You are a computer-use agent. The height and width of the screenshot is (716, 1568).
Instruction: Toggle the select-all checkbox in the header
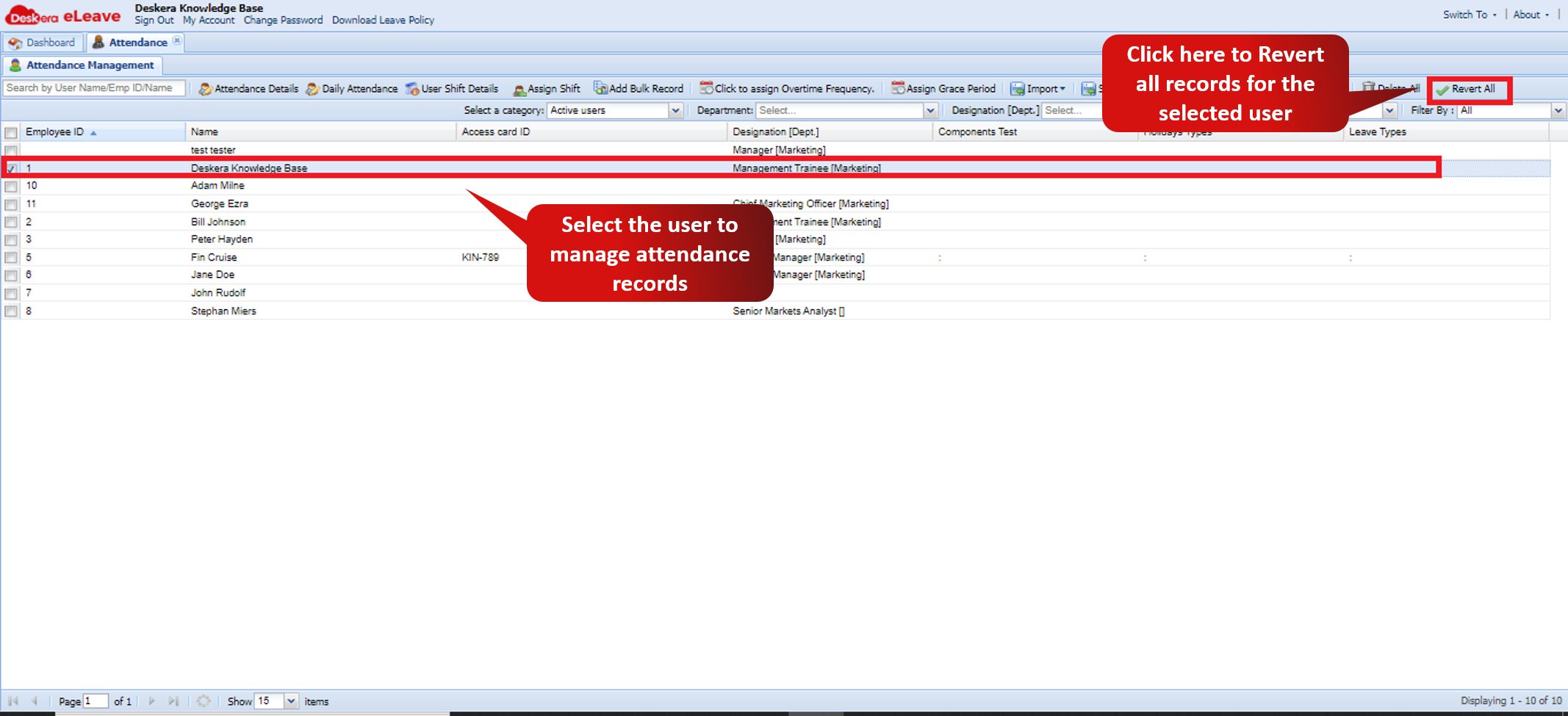point(11,133)
